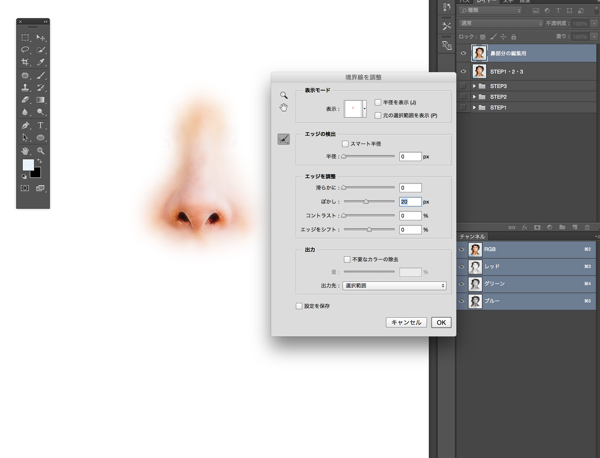Select the Red channel row
The height and width of the screenshot is (458, 600).
pyautogui.click(x=527, y=267)
